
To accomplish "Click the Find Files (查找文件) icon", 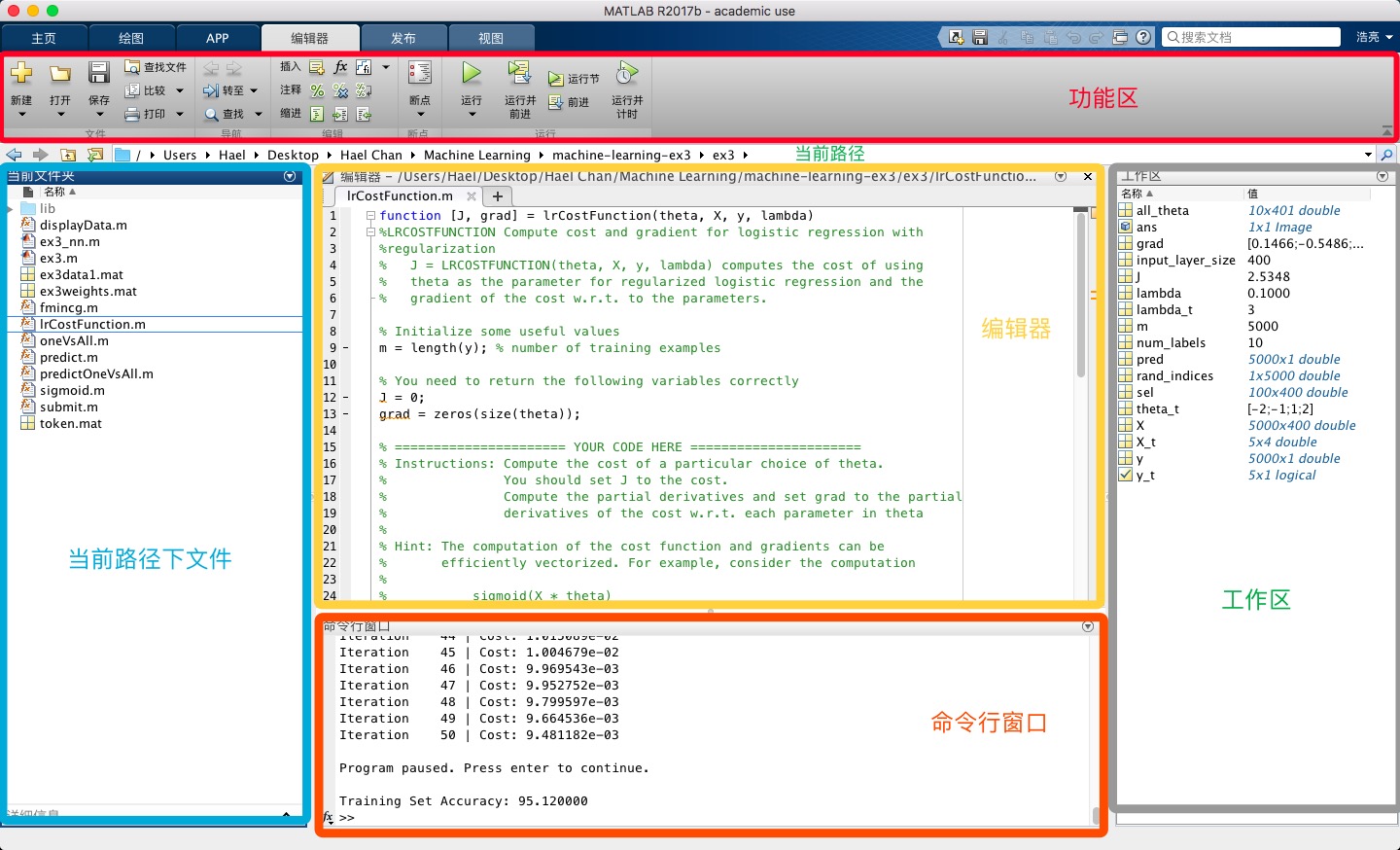I will [133, 67].
